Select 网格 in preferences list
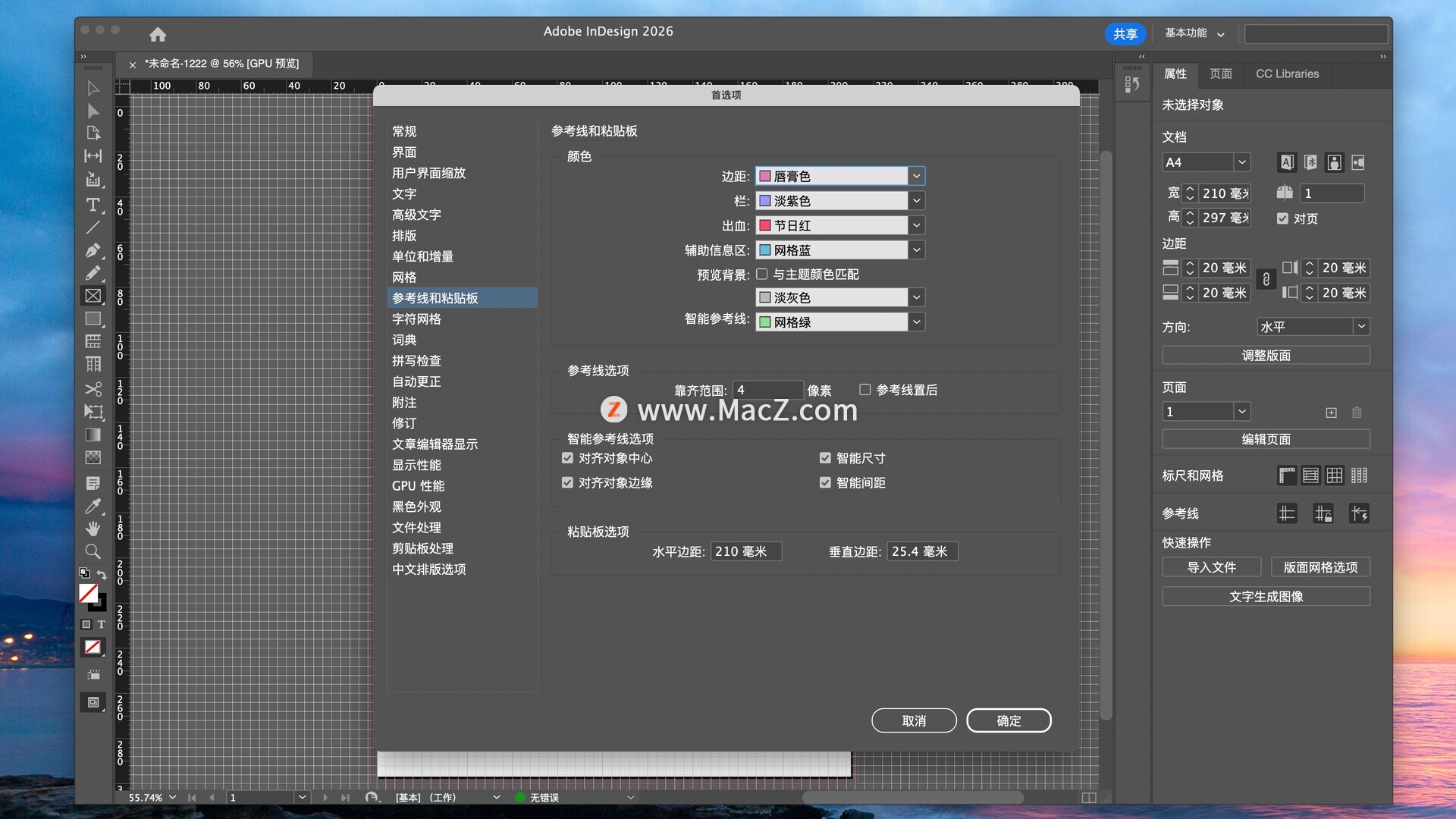Screen dimensions: 1456x819 click(404, 278)
